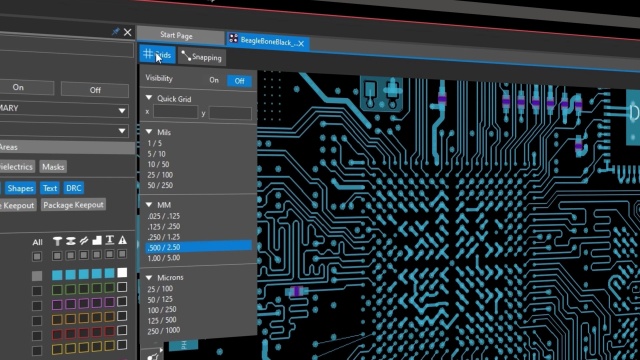Open the dropdown below the On/Off buttons
Viewport: 640px width, 360px height.
click(x=64, y=109)
